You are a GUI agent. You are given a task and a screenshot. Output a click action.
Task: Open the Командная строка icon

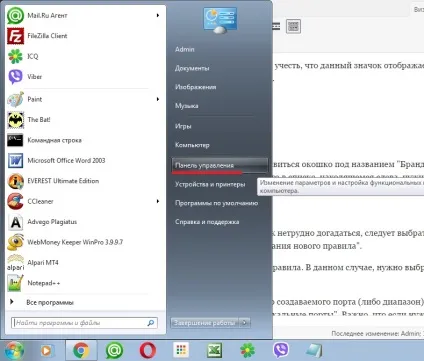[15, 140]
